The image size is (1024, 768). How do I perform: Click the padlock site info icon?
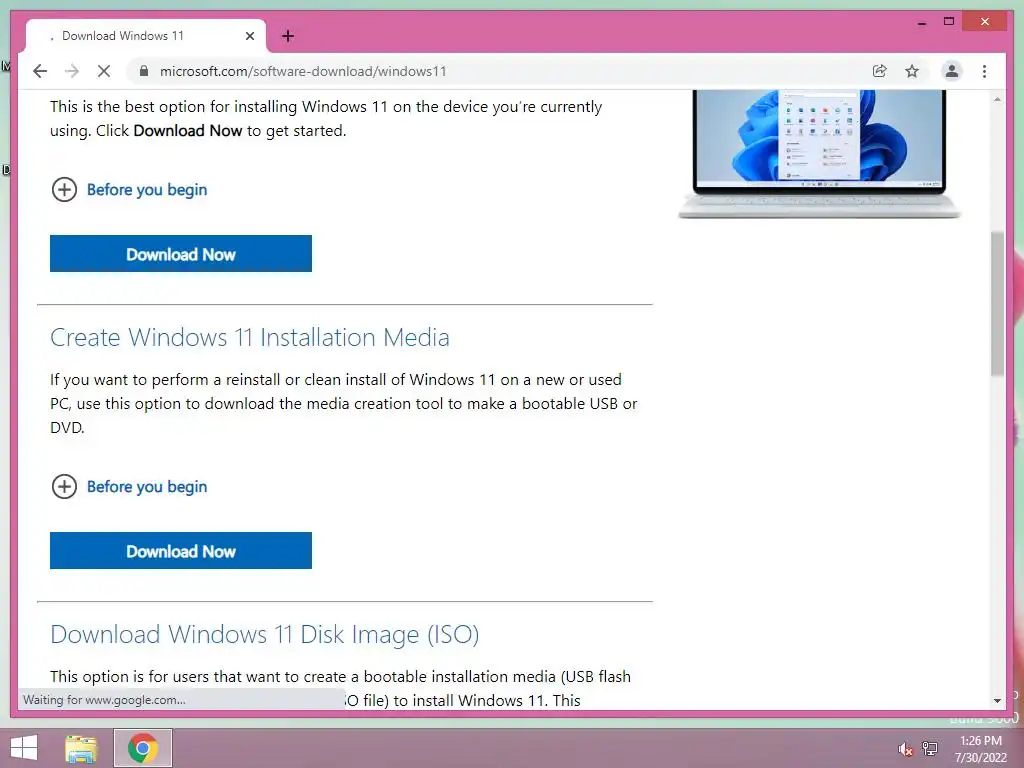(x=144, y=71)
